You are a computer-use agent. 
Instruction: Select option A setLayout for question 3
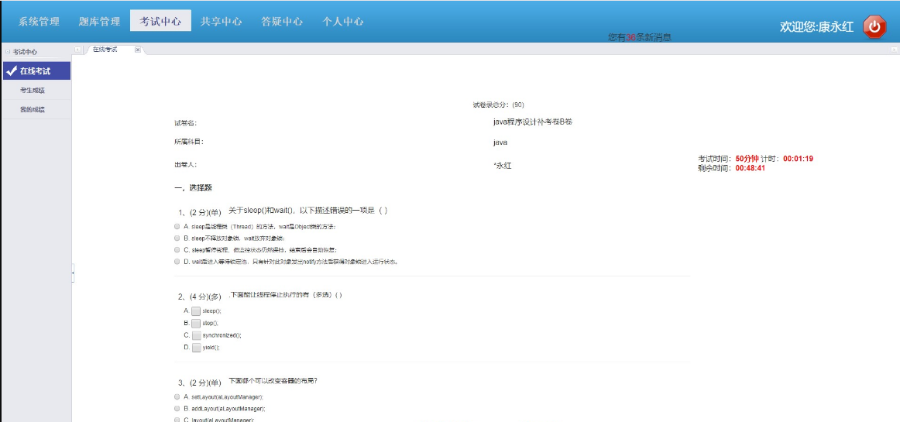[177, 397]
